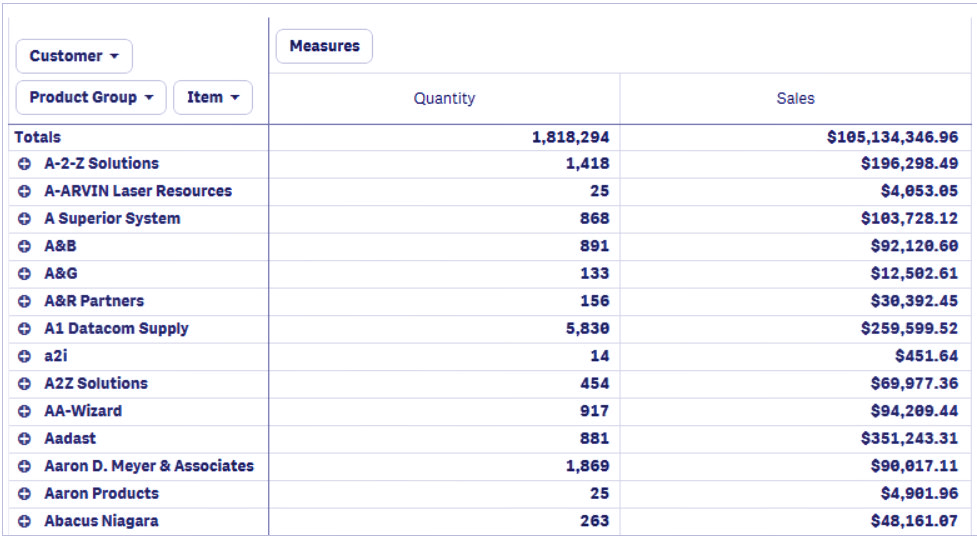Click plus icon beside A2Z Solutions
This screenshot has width=977, height=539.
[x=24, y=383]
